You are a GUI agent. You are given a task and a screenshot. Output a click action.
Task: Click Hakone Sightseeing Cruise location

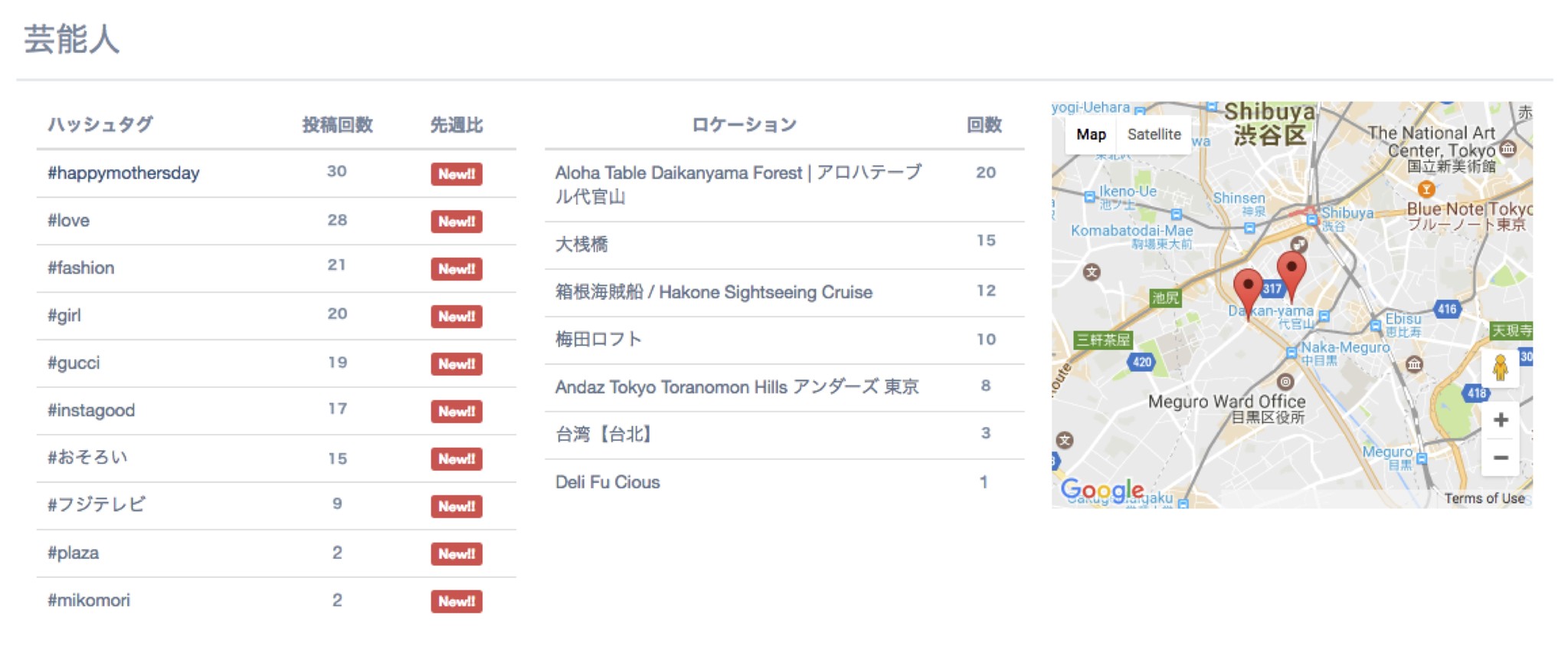click(714, 292)
